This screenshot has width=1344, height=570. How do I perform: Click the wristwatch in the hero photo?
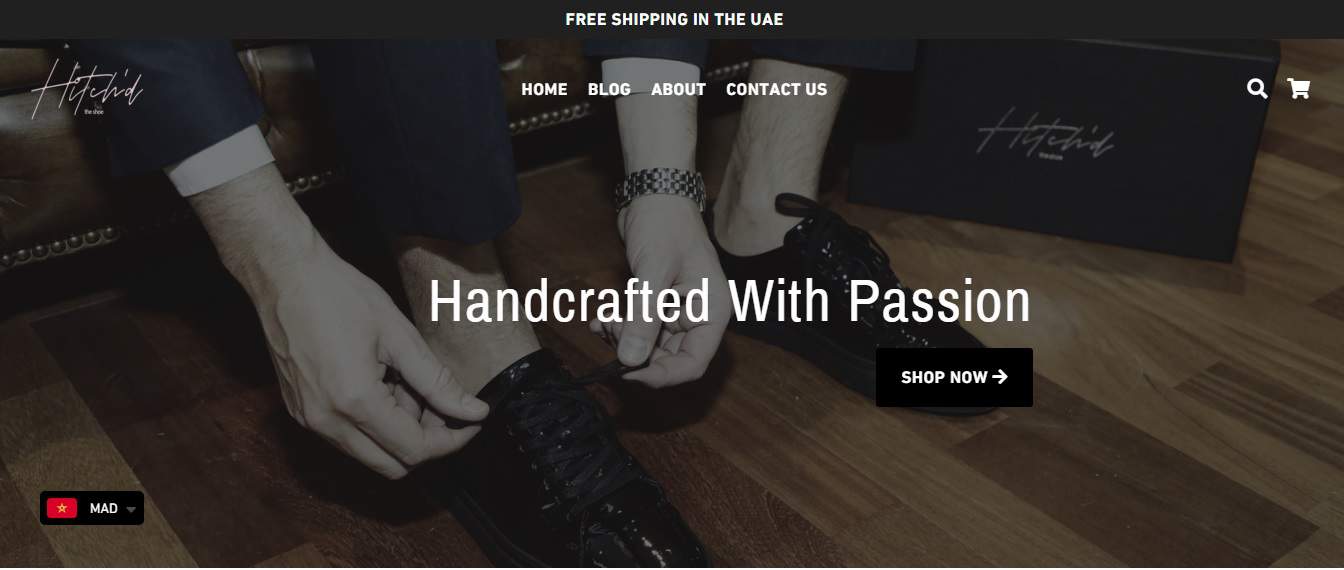click(x=660, y=187)
